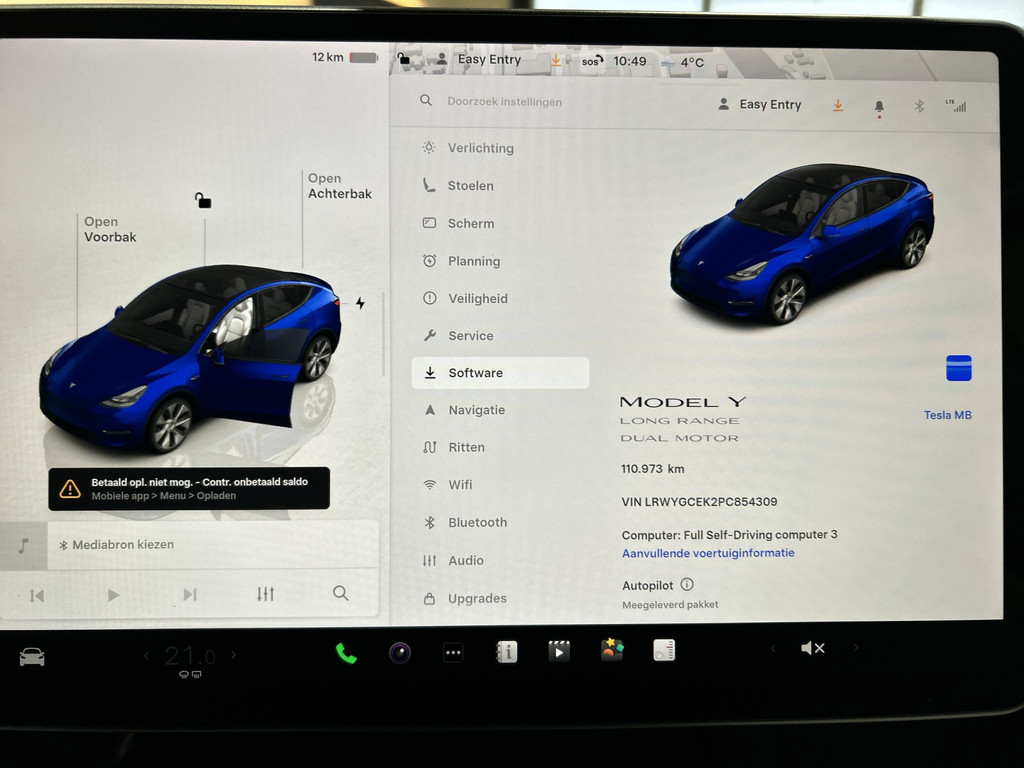Open the three-dots app launcher
1024x768 pixels.
(x=453, y=653)
